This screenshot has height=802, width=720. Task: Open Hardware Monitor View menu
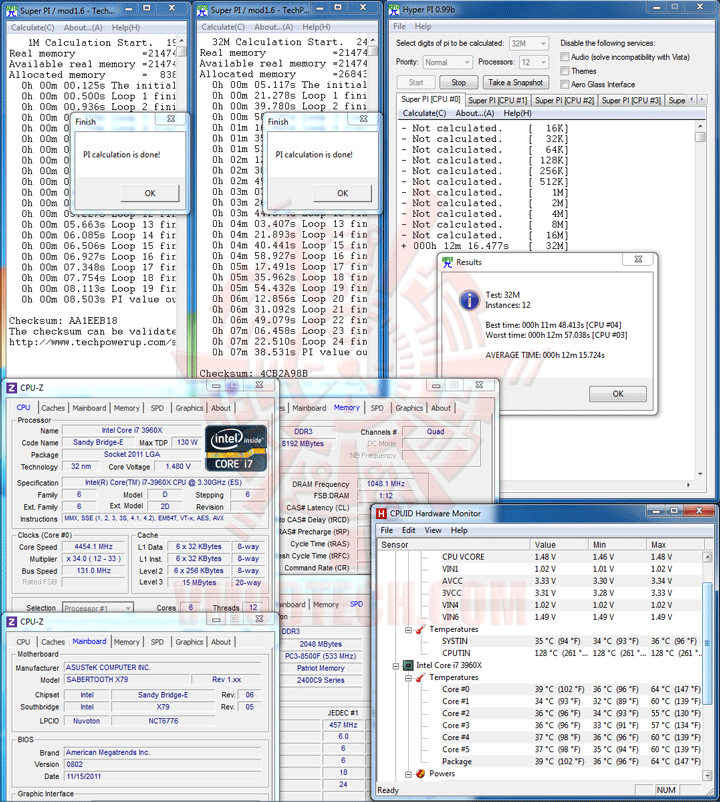point(433,530)
